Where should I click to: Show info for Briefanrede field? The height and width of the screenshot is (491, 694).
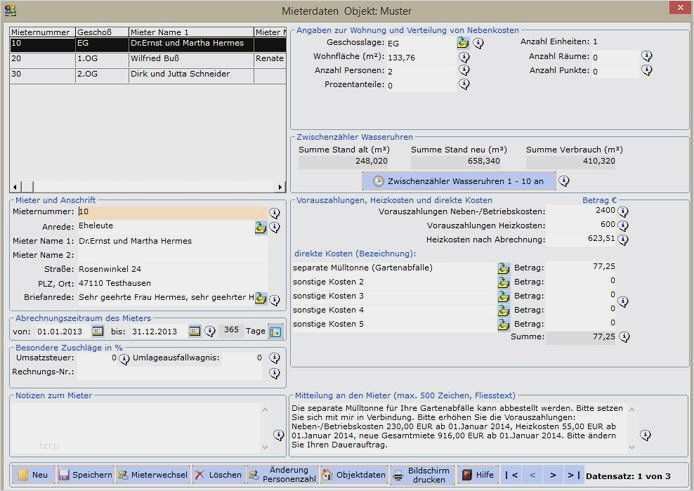(x=274, y=300)
